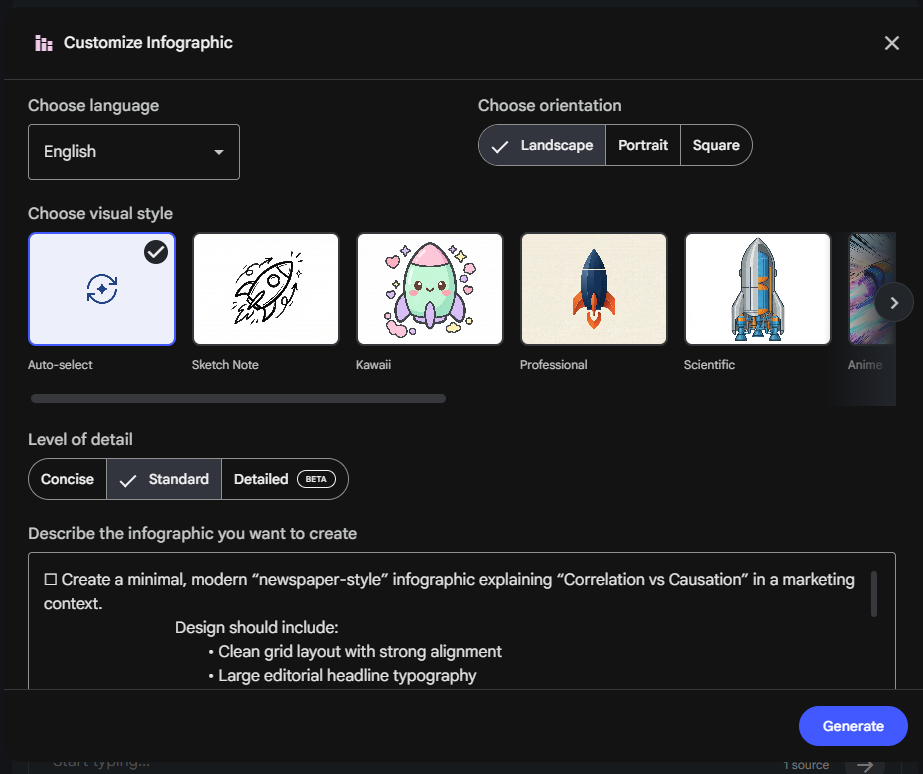Click the visual style horizontal scrollbar
The image size is (923, 774).
pos(238,398)
